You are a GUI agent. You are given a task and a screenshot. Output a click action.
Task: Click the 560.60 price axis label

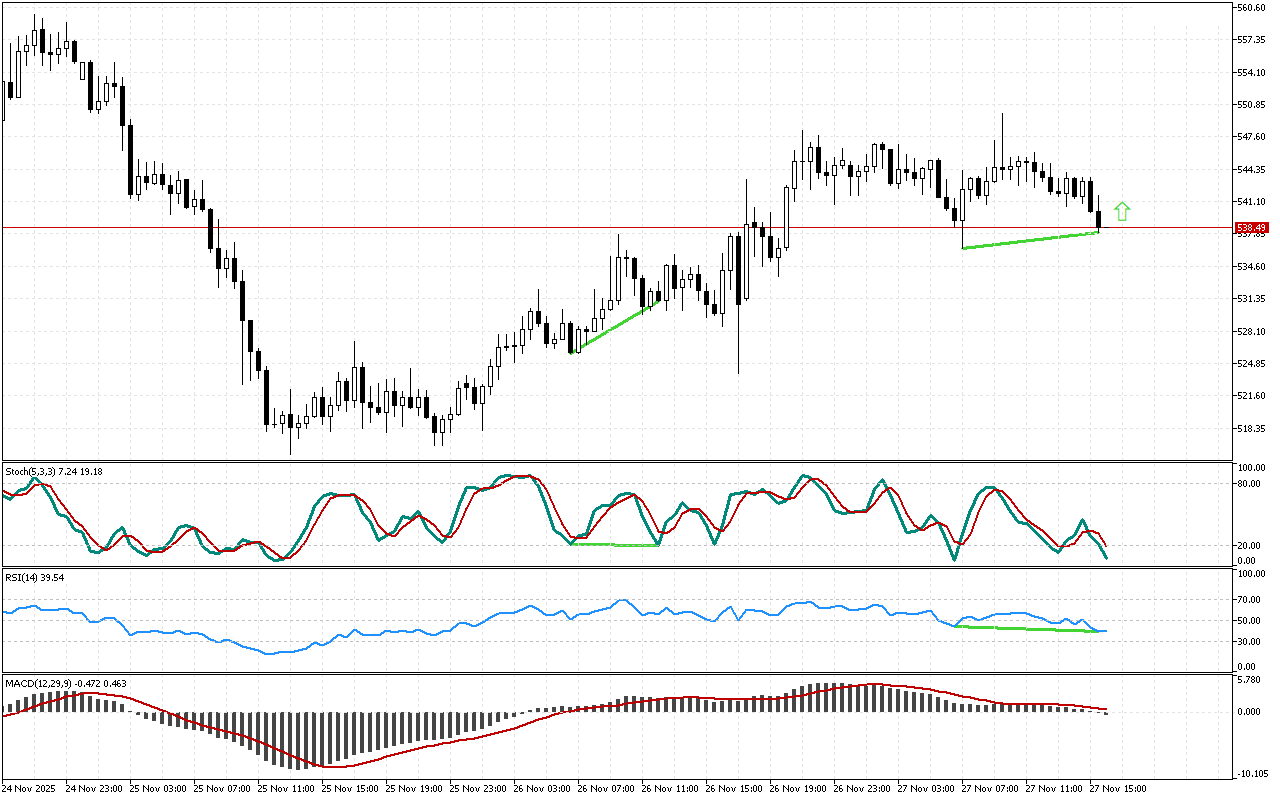coord(1252,8)
